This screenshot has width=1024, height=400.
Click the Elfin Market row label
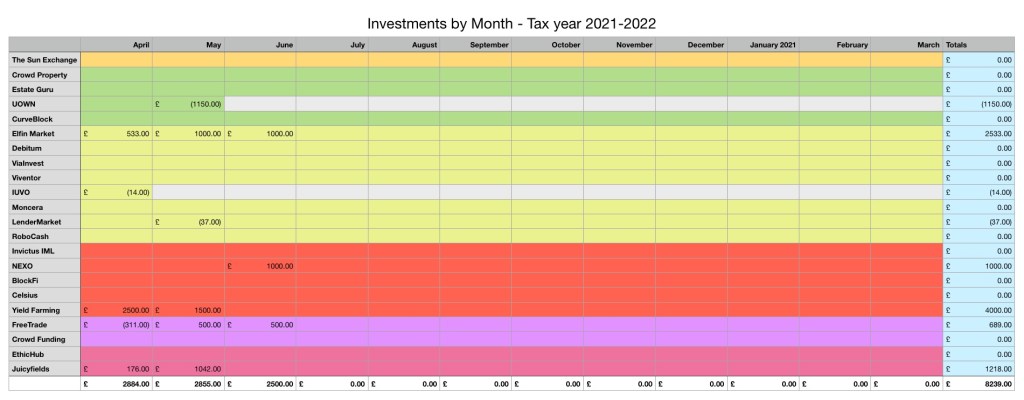point(44,133)
